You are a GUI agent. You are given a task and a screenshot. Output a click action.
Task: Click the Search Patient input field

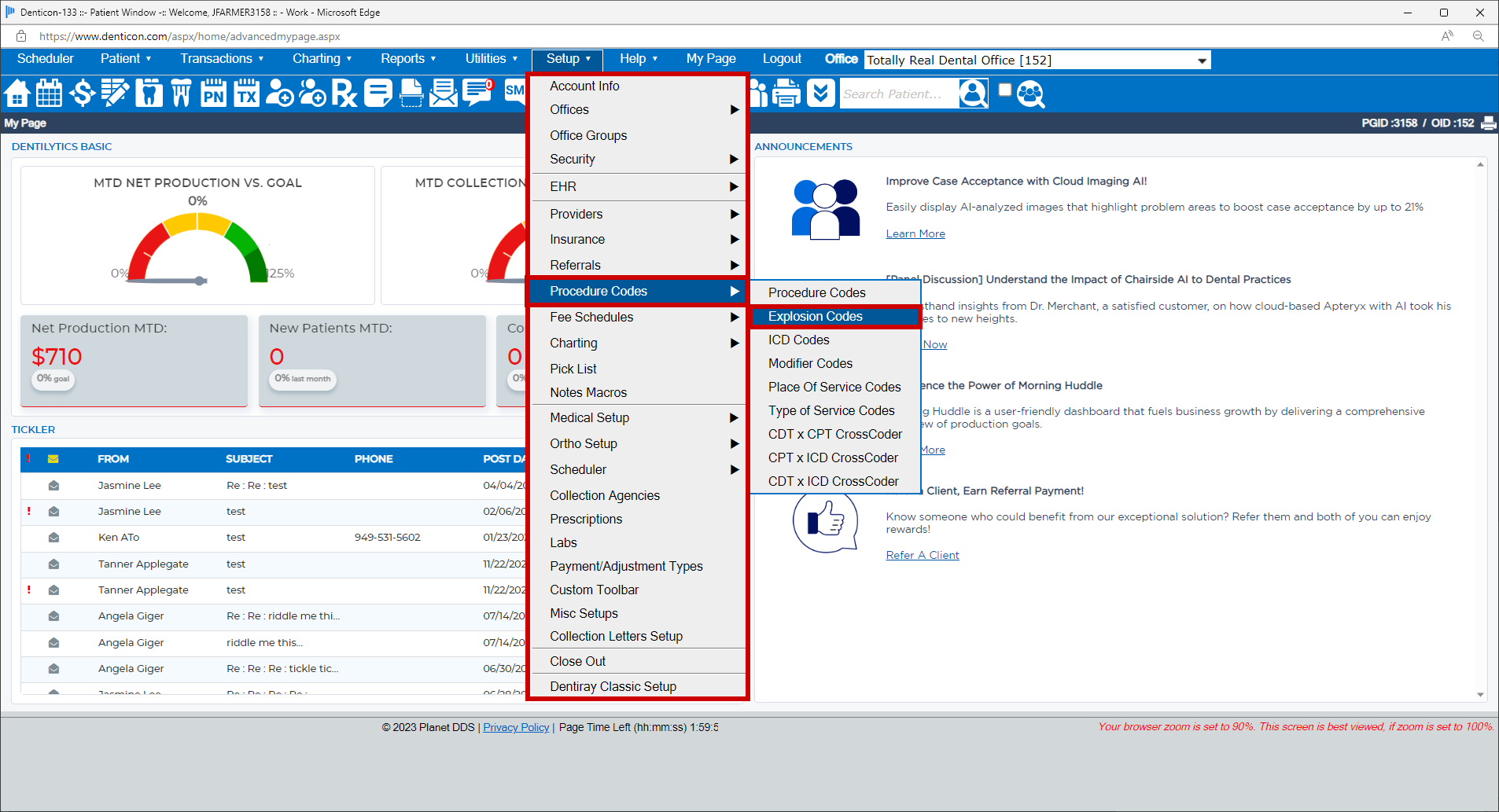tap(898, 94)
